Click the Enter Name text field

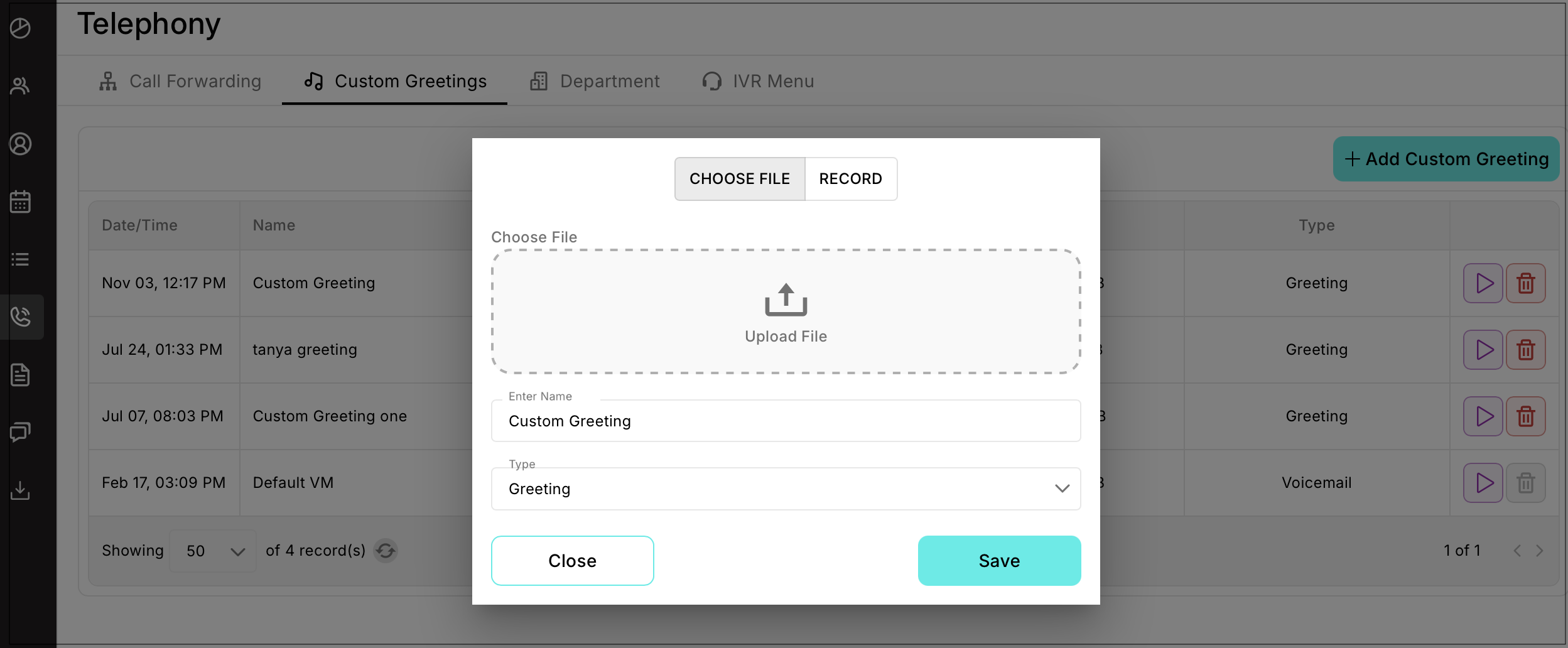[786, 421]
